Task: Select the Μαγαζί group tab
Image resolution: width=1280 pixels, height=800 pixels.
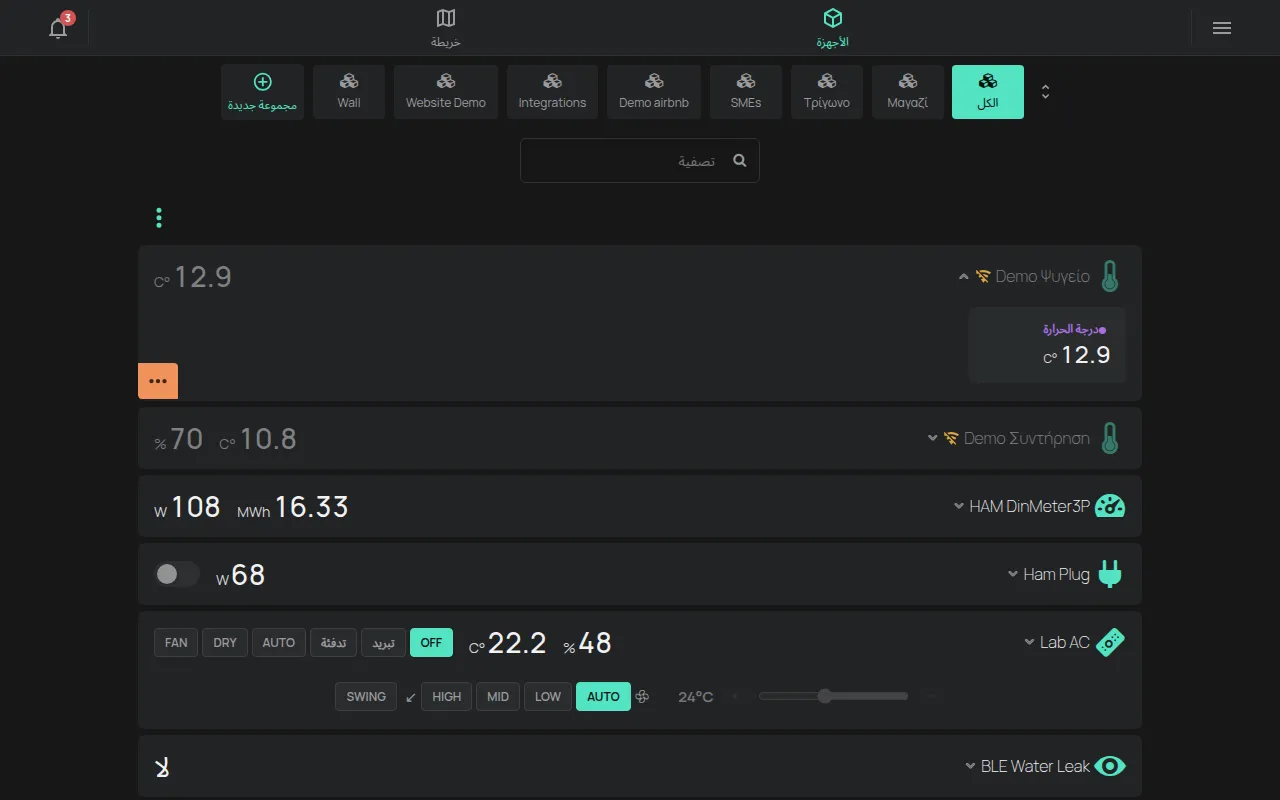Action: [908, 92]
